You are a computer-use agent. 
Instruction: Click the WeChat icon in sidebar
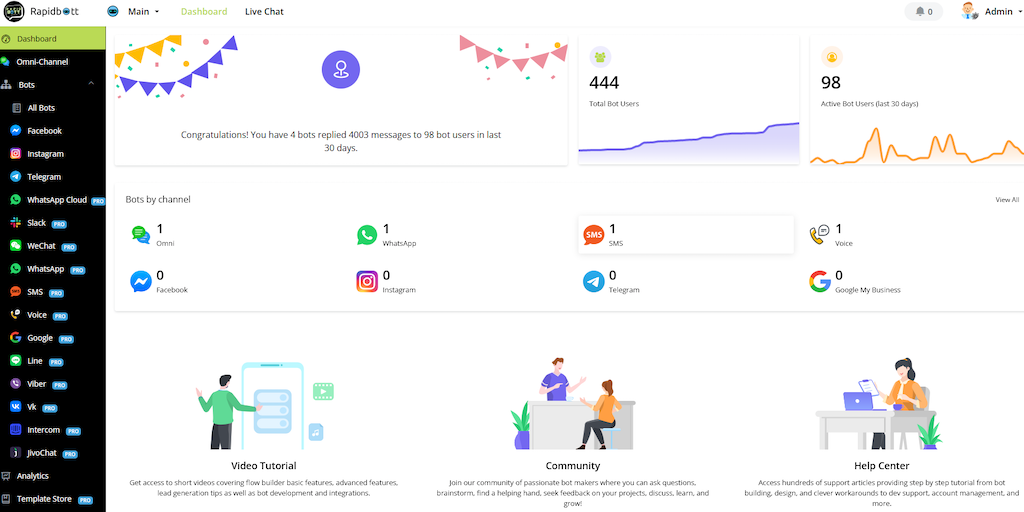point(16,246)
